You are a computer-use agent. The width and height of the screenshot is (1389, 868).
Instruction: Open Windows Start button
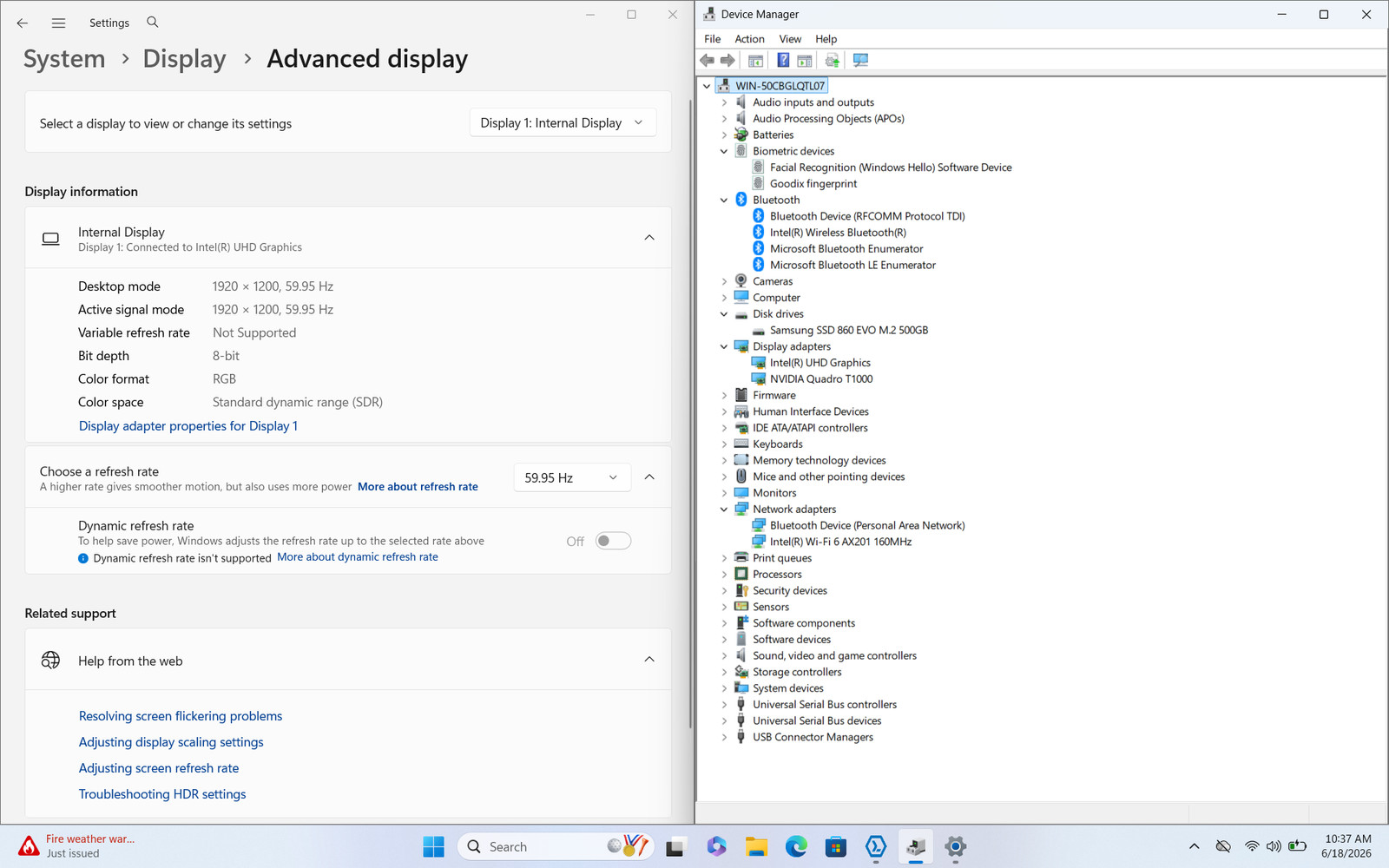pos(433,846)
